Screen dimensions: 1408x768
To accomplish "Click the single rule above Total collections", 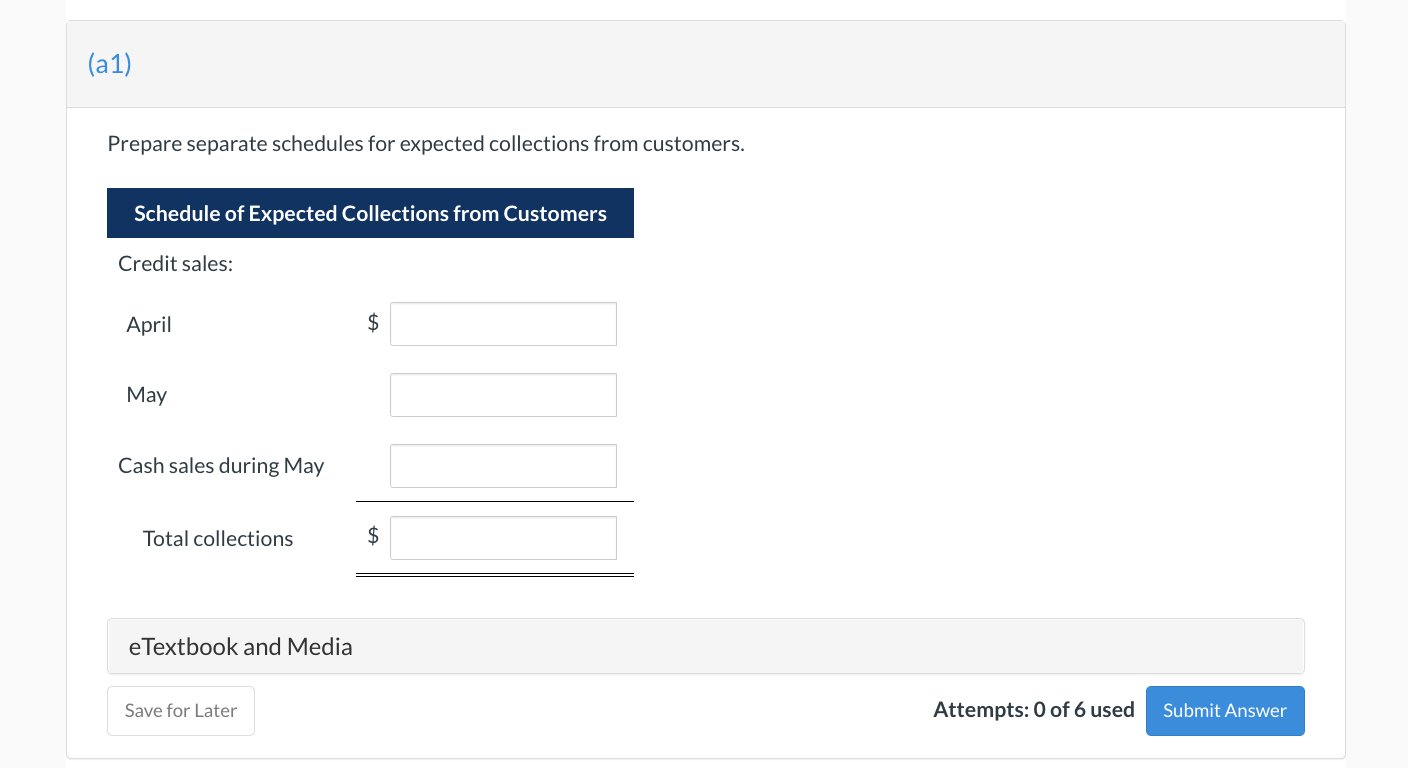I will click(494, 501).
